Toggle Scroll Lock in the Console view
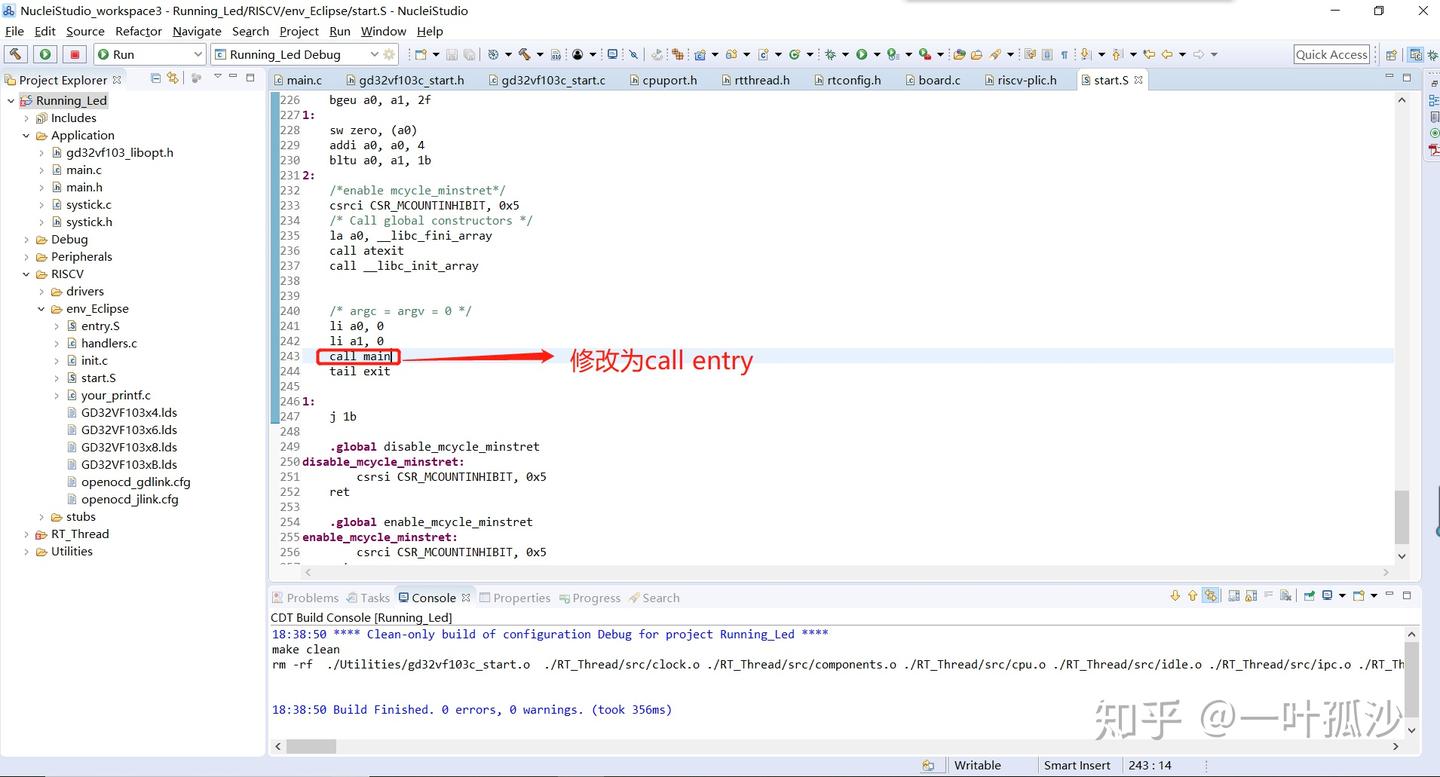Viewport: 1440px width, 777px height. [x=1211, y=596]
